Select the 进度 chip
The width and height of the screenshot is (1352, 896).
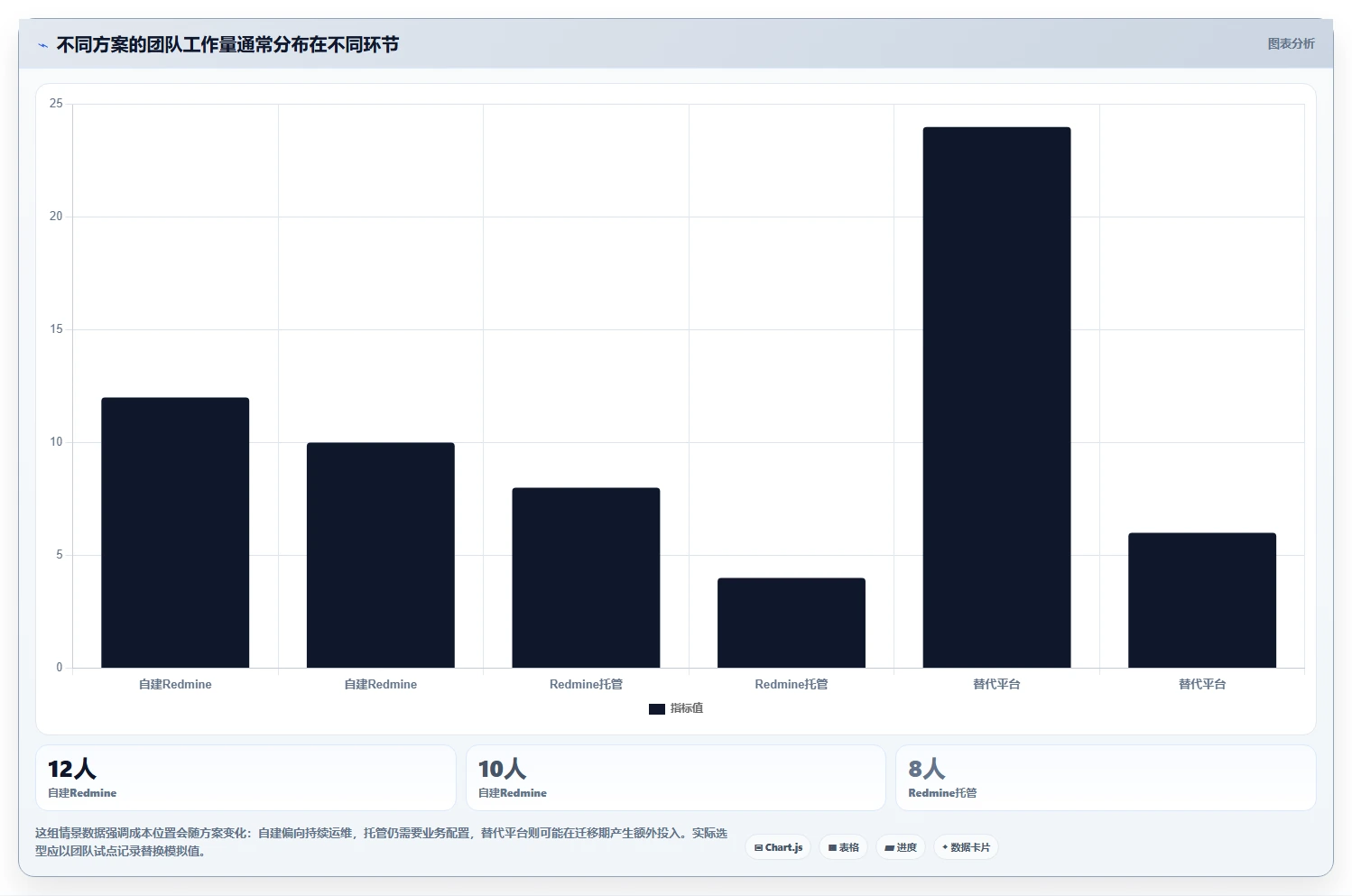click(901, 847)
